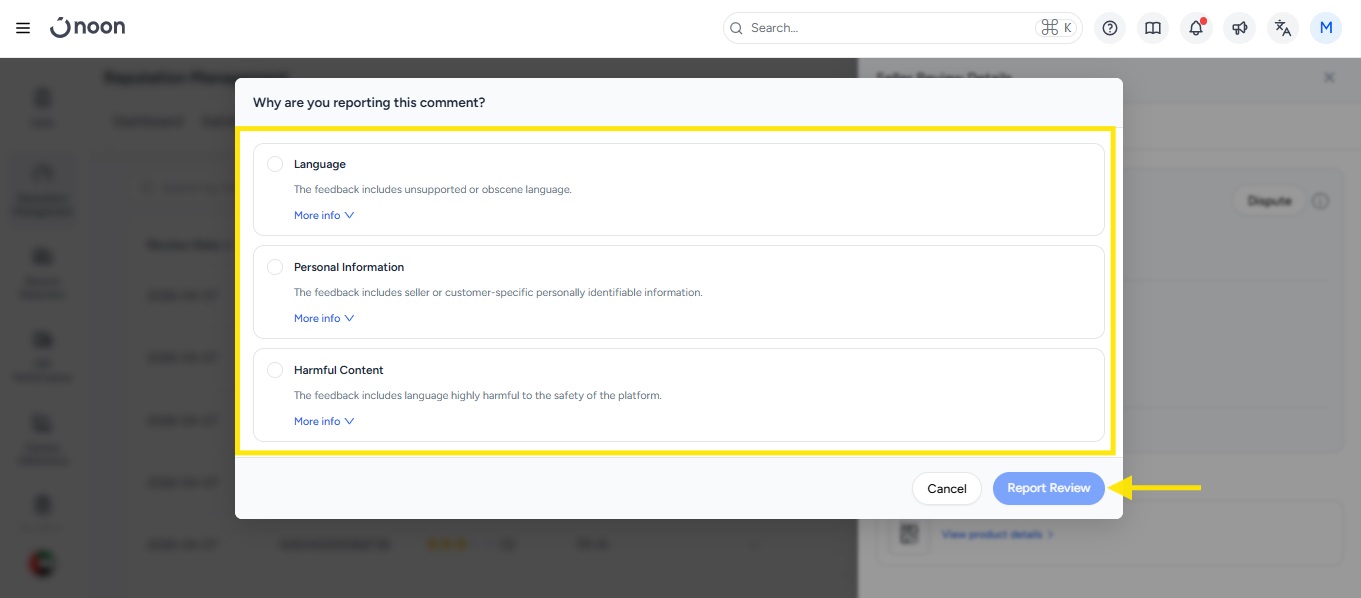Screen dimensions: 1361x598
Task: Click the noon logo
Action: coord(88,28)
